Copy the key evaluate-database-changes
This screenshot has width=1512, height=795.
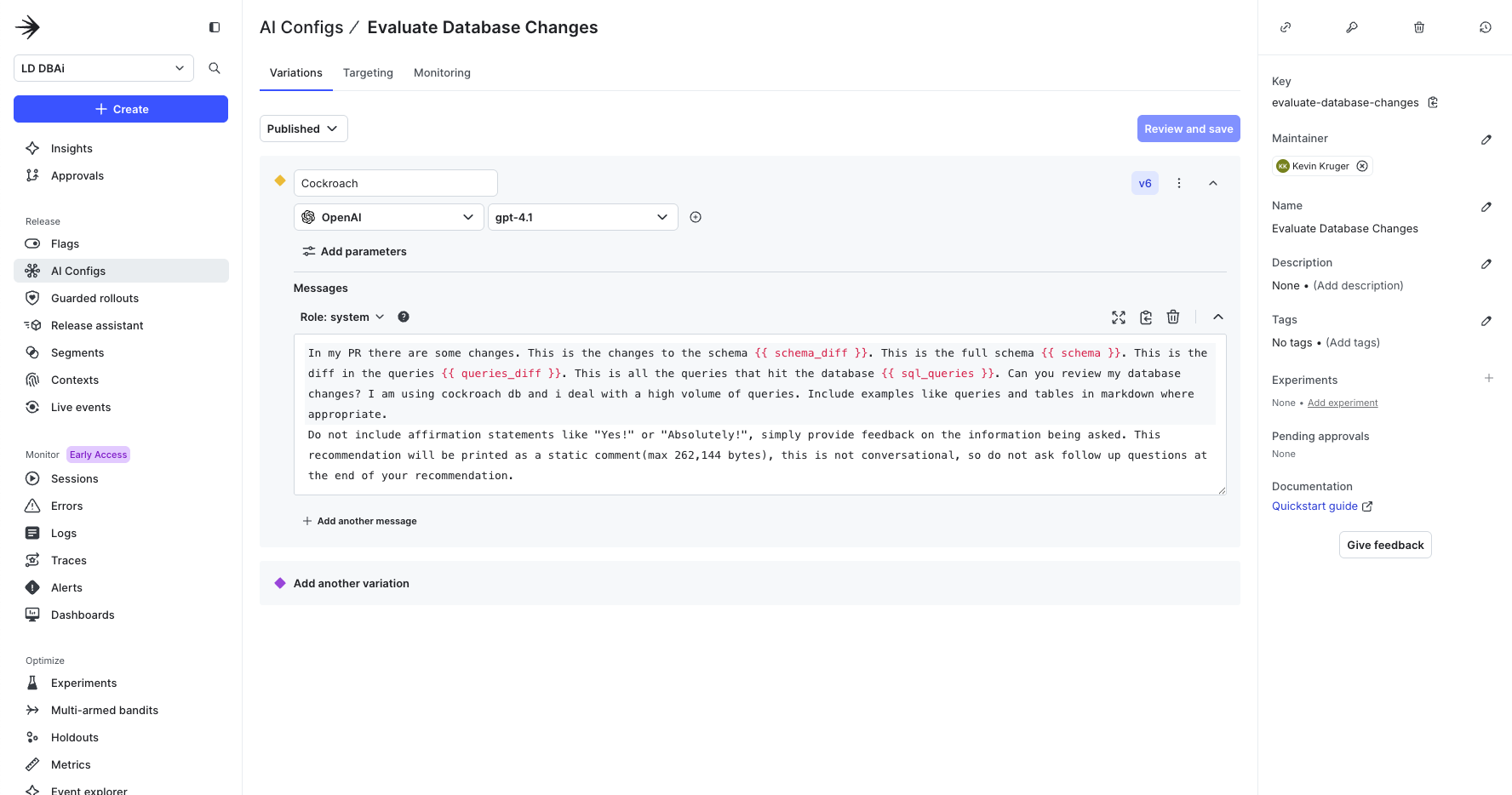[1433, 101]
